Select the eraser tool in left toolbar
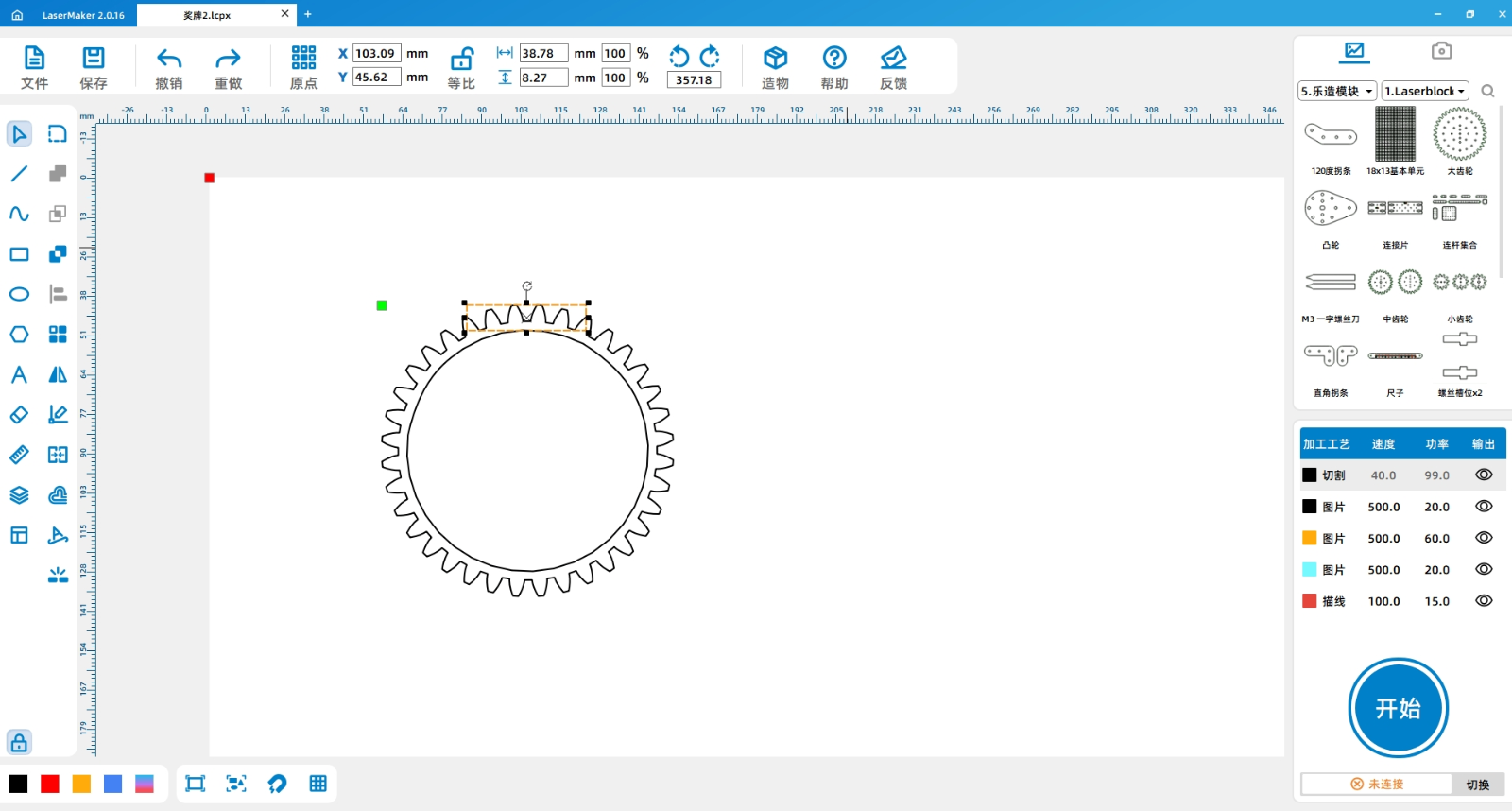1512x811 pixels. pyautogui.click(x=19, y=415)
